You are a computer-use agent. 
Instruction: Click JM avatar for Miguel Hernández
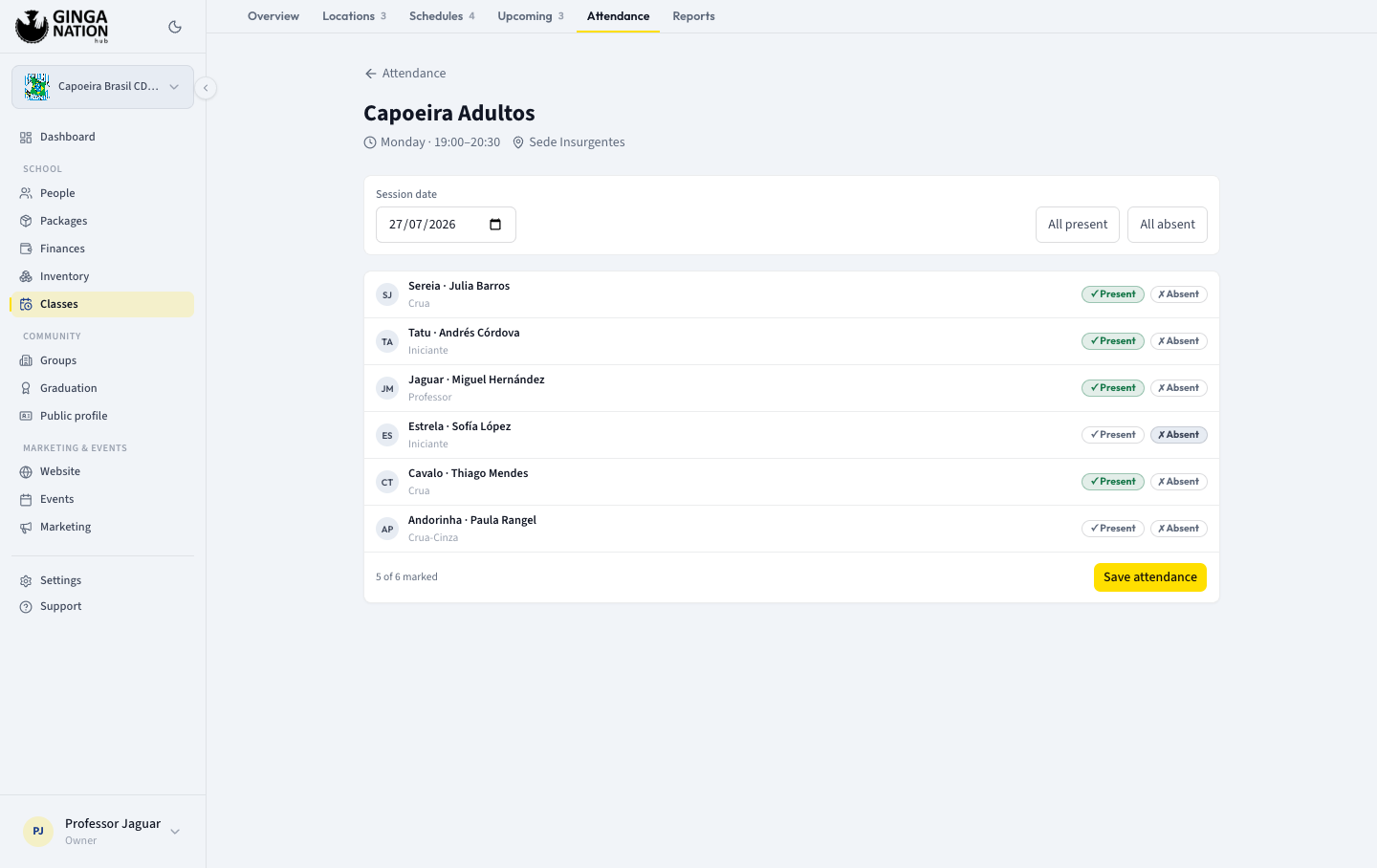click(387, 388)
